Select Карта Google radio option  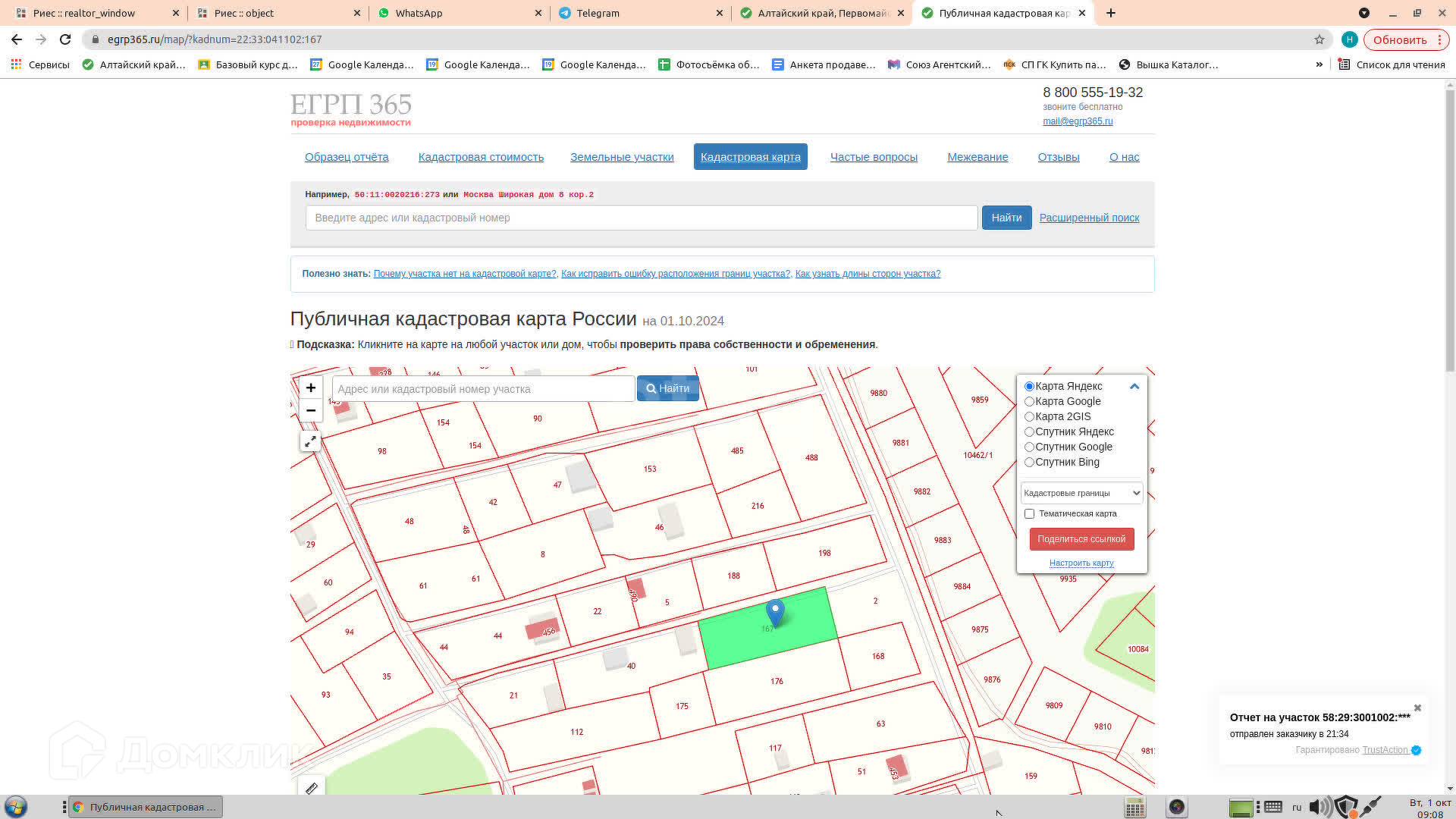[1029, 401]
